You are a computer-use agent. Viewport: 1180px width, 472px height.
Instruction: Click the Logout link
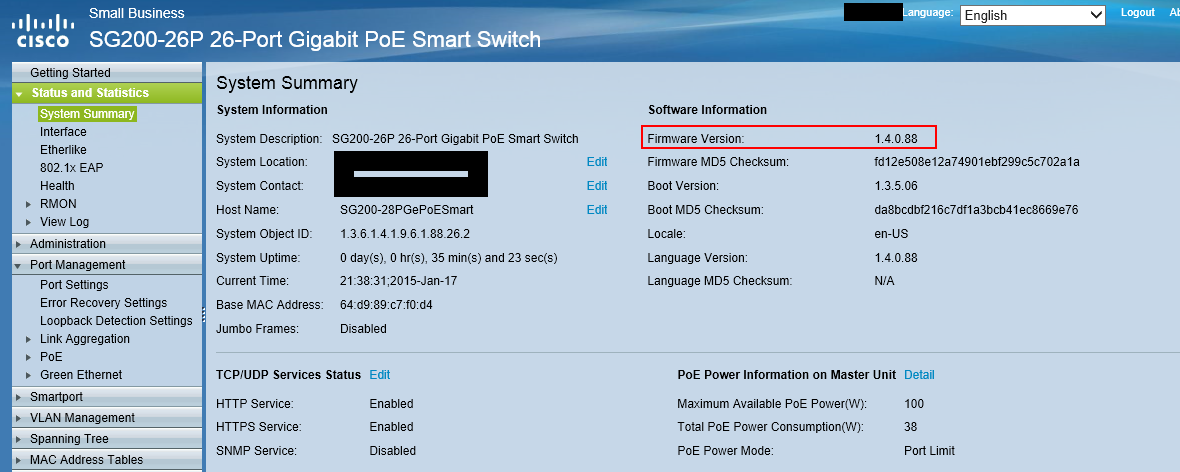pyautogui.click(x=1137, y=13)
